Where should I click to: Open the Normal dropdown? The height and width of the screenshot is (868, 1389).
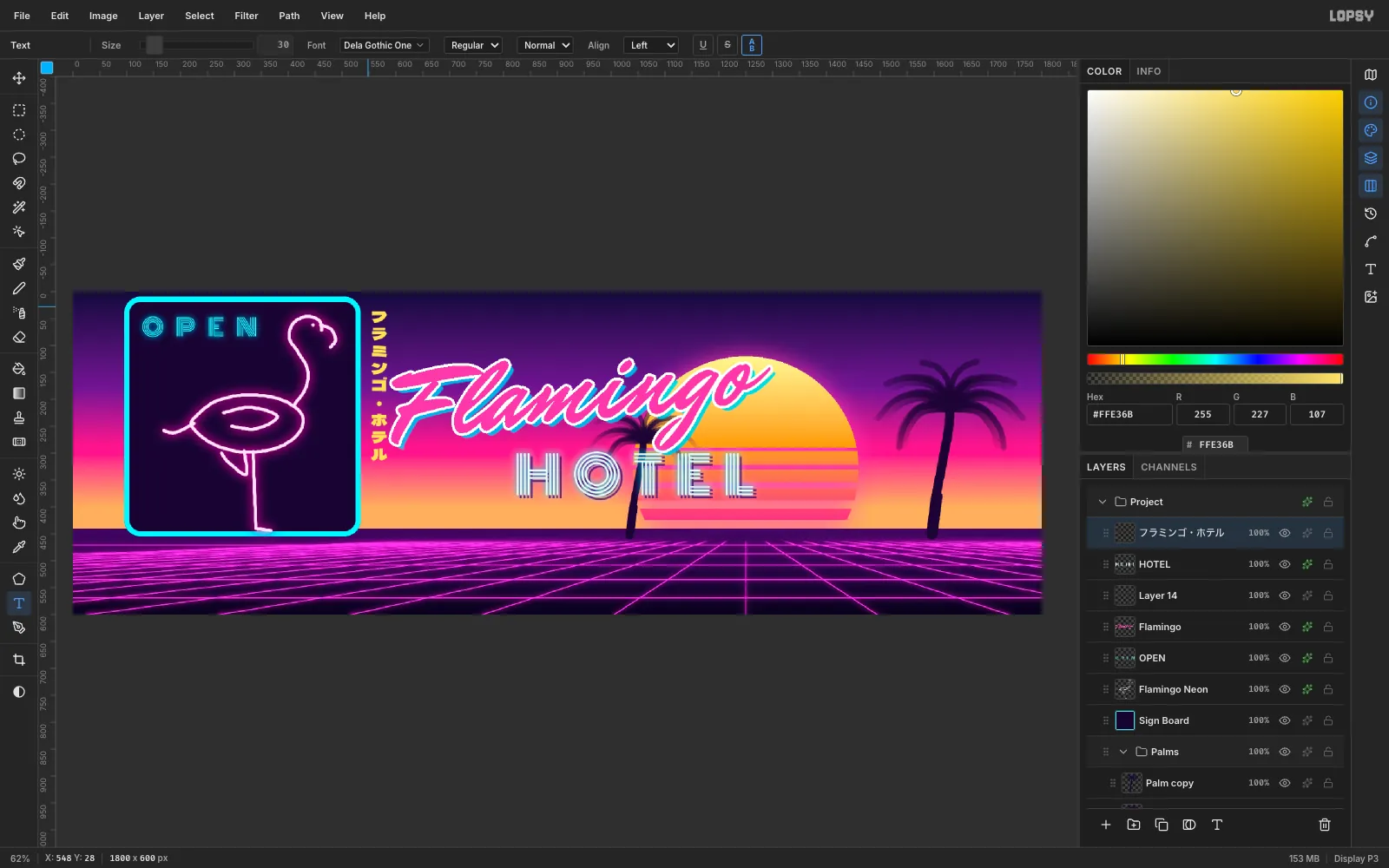[545, 45]
